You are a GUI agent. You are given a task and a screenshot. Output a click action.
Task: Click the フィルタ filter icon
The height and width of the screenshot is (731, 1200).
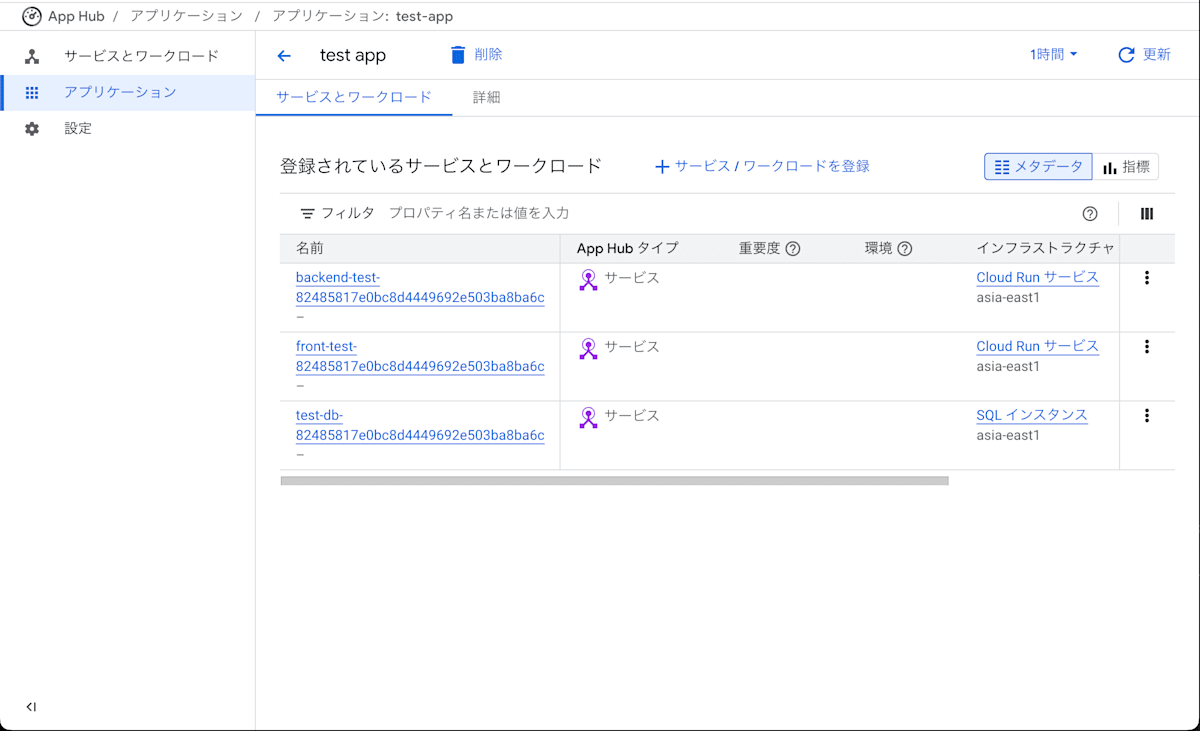[308, 213]
